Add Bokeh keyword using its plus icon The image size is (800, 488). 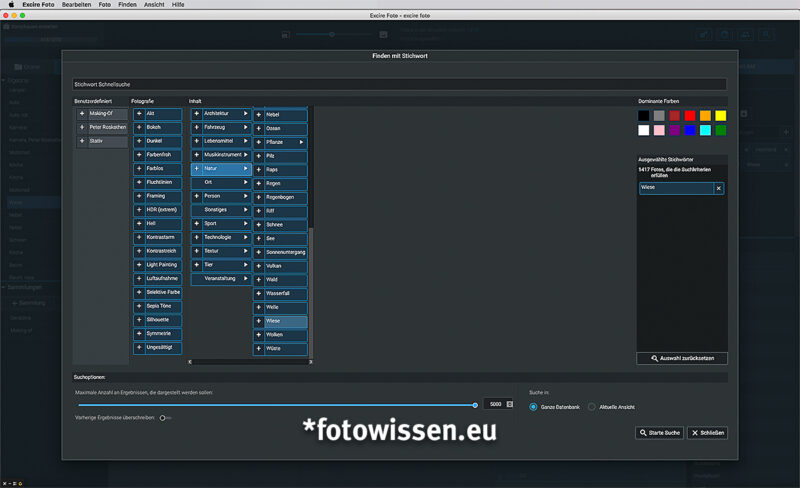(139, 128)
